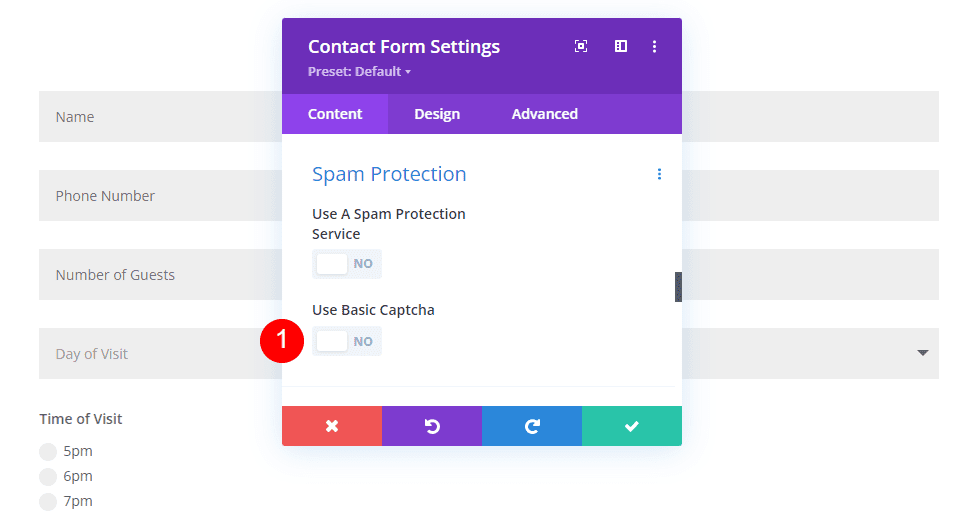
Task: Choose the 7pm time of visit
Action: coord(48,502)
